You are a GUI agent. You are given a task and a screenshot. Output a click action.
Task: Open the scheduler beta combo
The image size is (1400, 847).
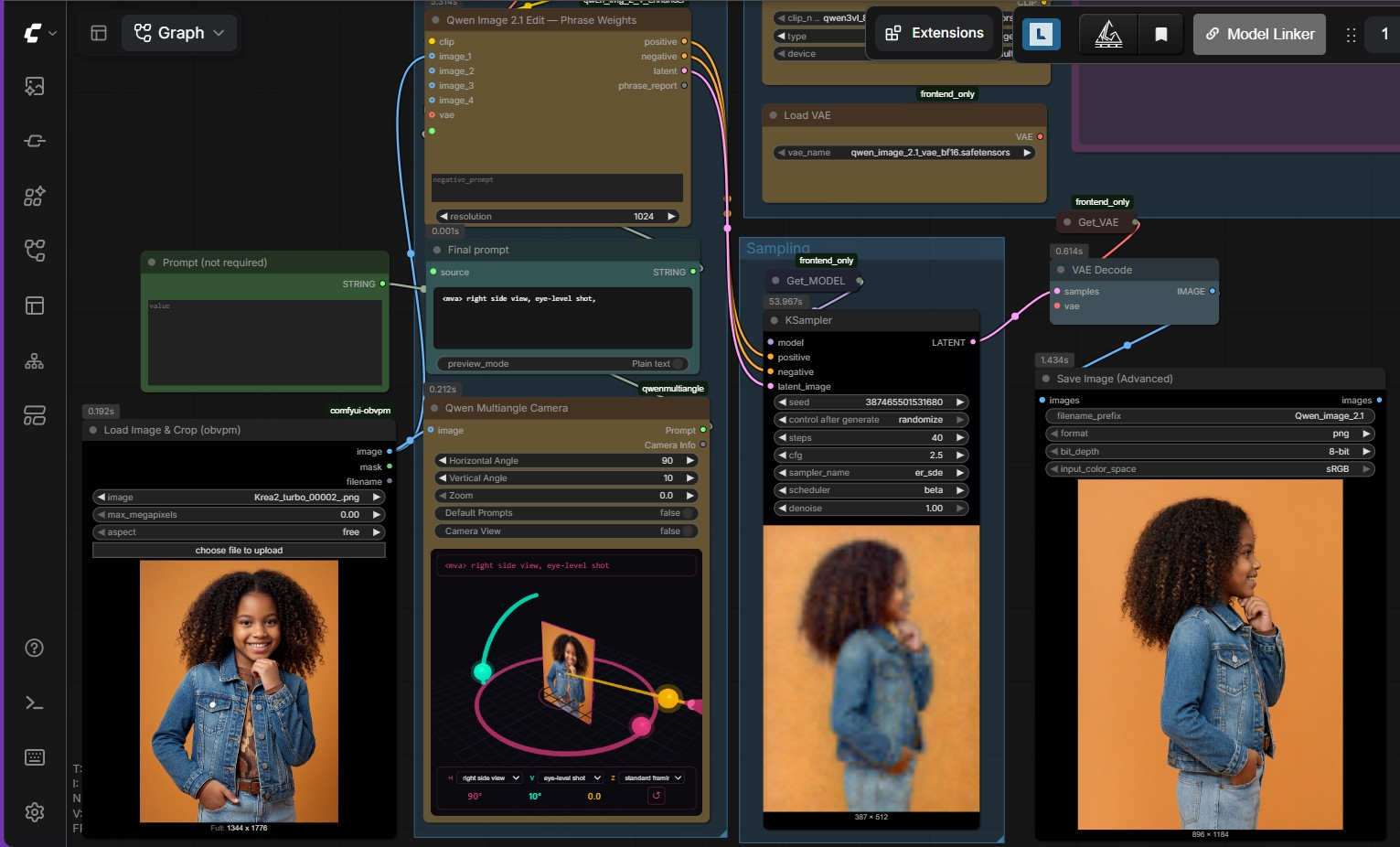[x=871, y=490]
